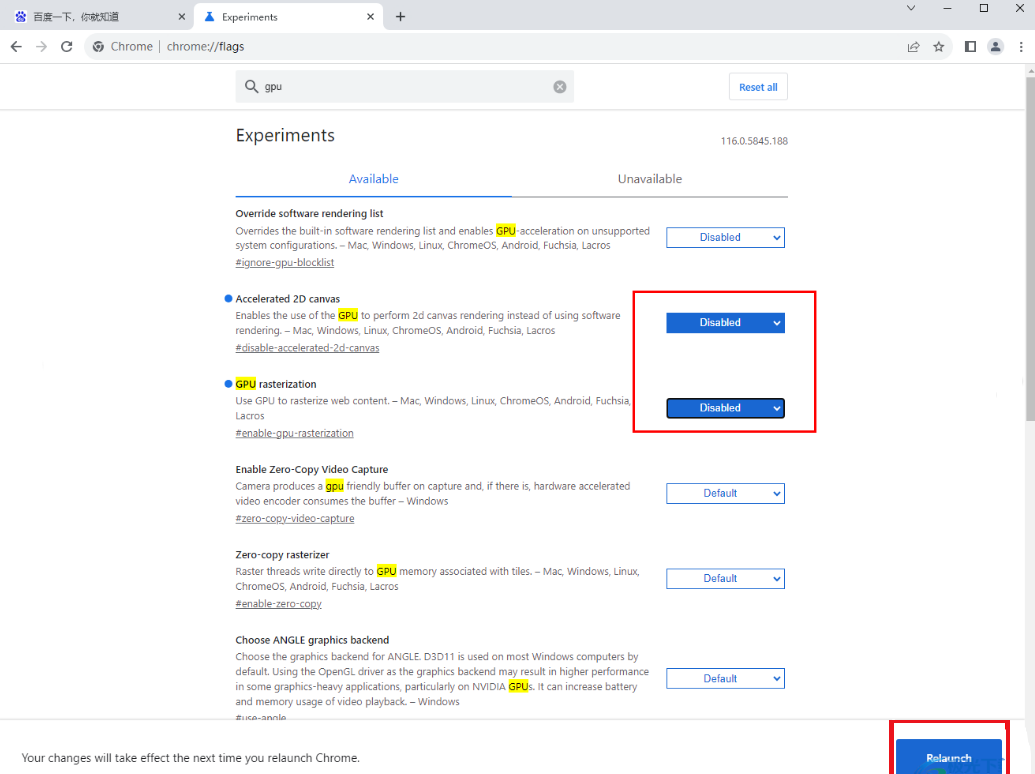Click the Choose ANGLE graphics backend title
Image resolution: width=1035 pixels, height=774 pixels.
click(x=312, y=640)
